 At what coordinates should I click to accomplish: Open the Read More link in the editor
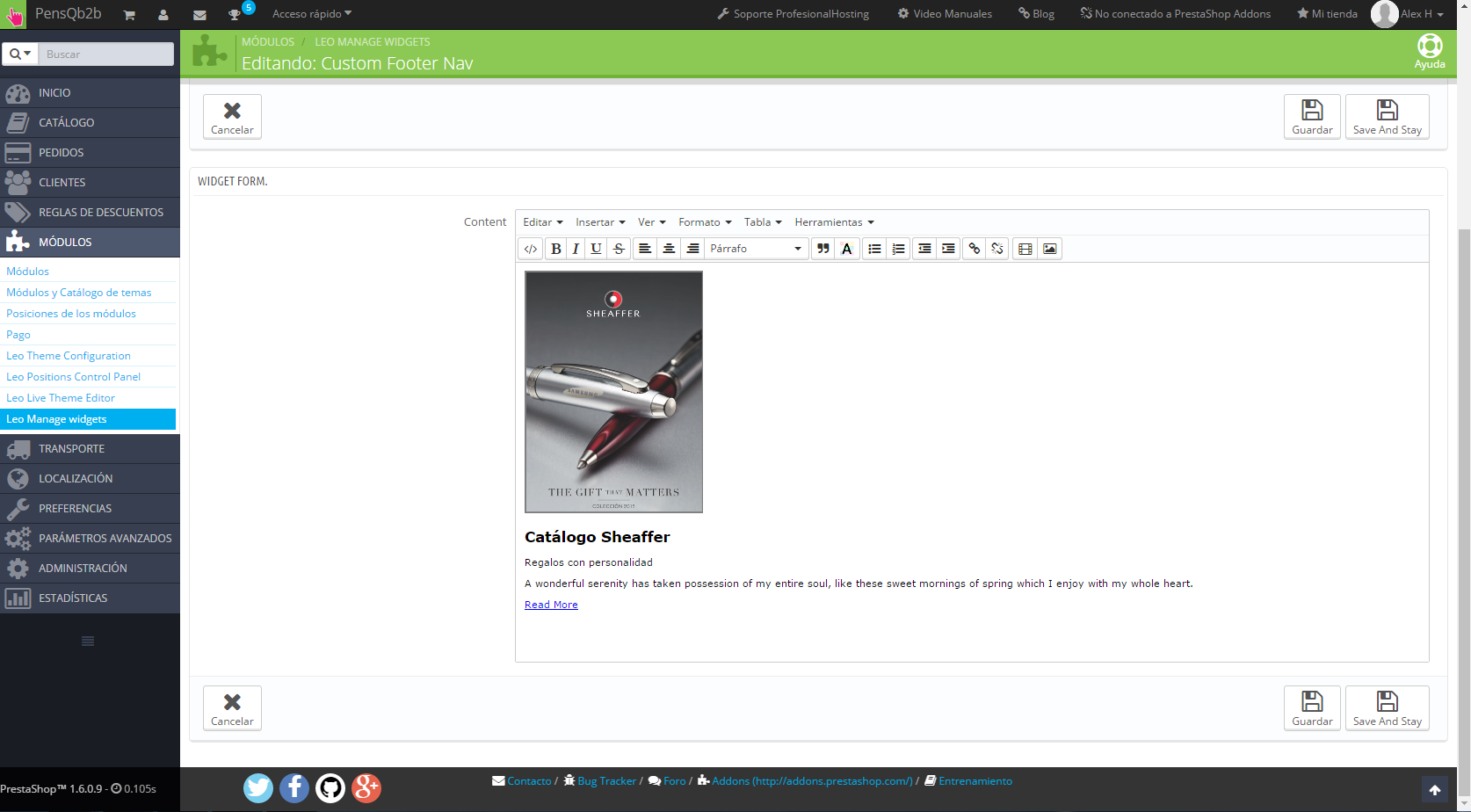(551, 605)
